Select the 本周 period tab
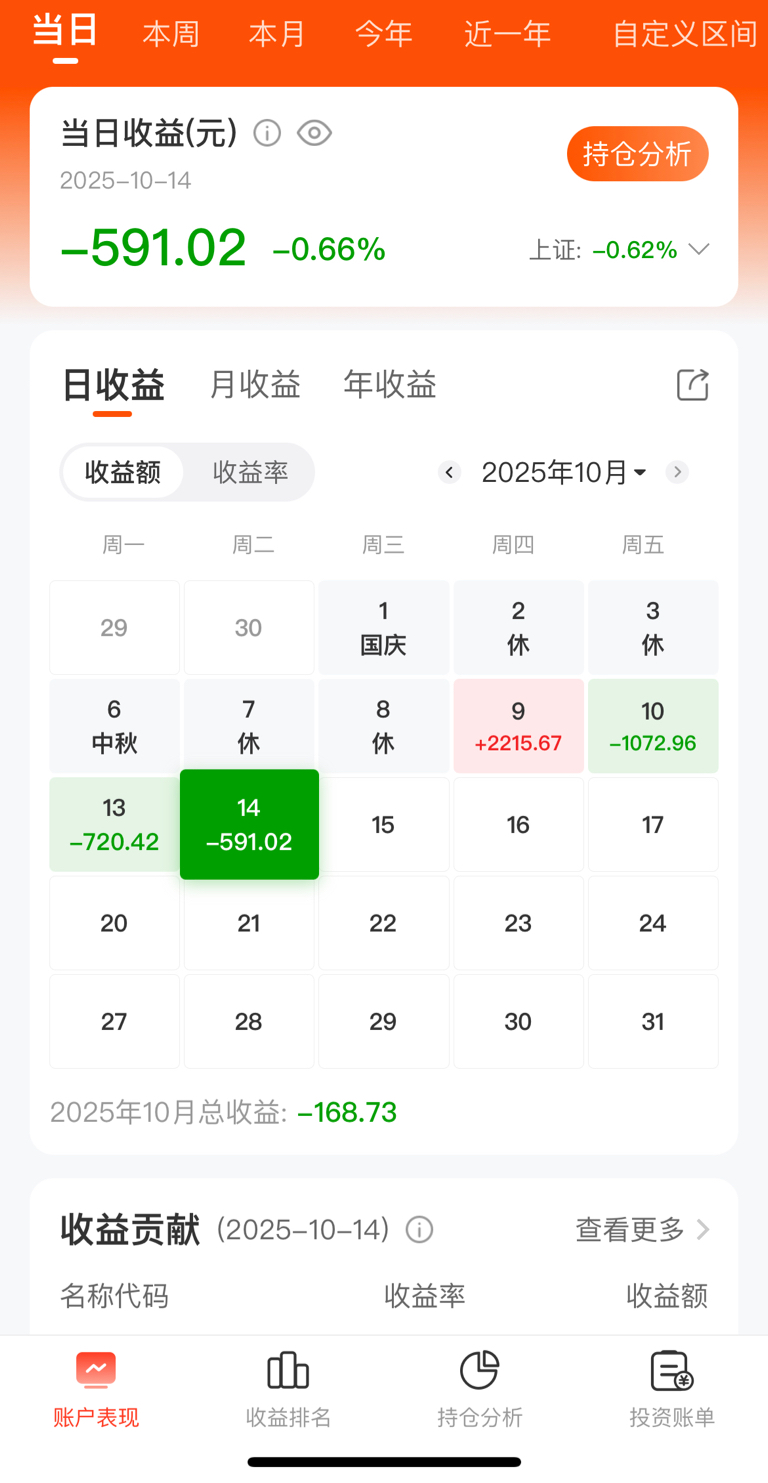The height and width of the screenshot is (1483, 768). 171,34
